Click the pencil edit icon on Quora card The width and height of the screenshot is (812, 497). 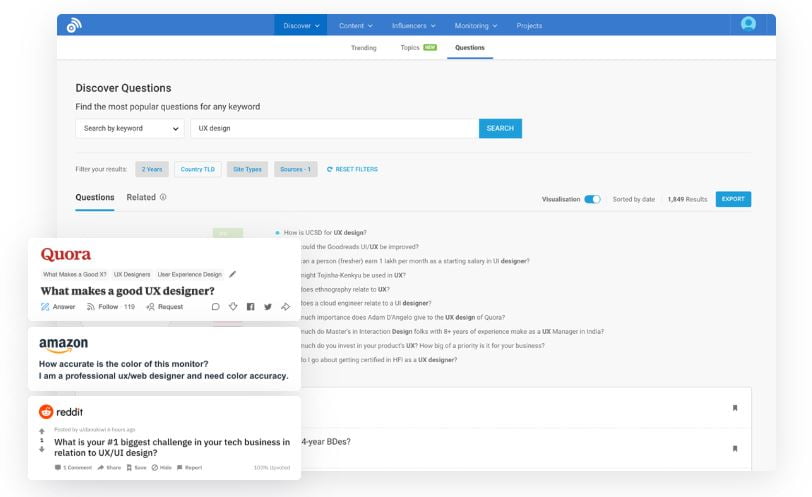tap(233, 274)
